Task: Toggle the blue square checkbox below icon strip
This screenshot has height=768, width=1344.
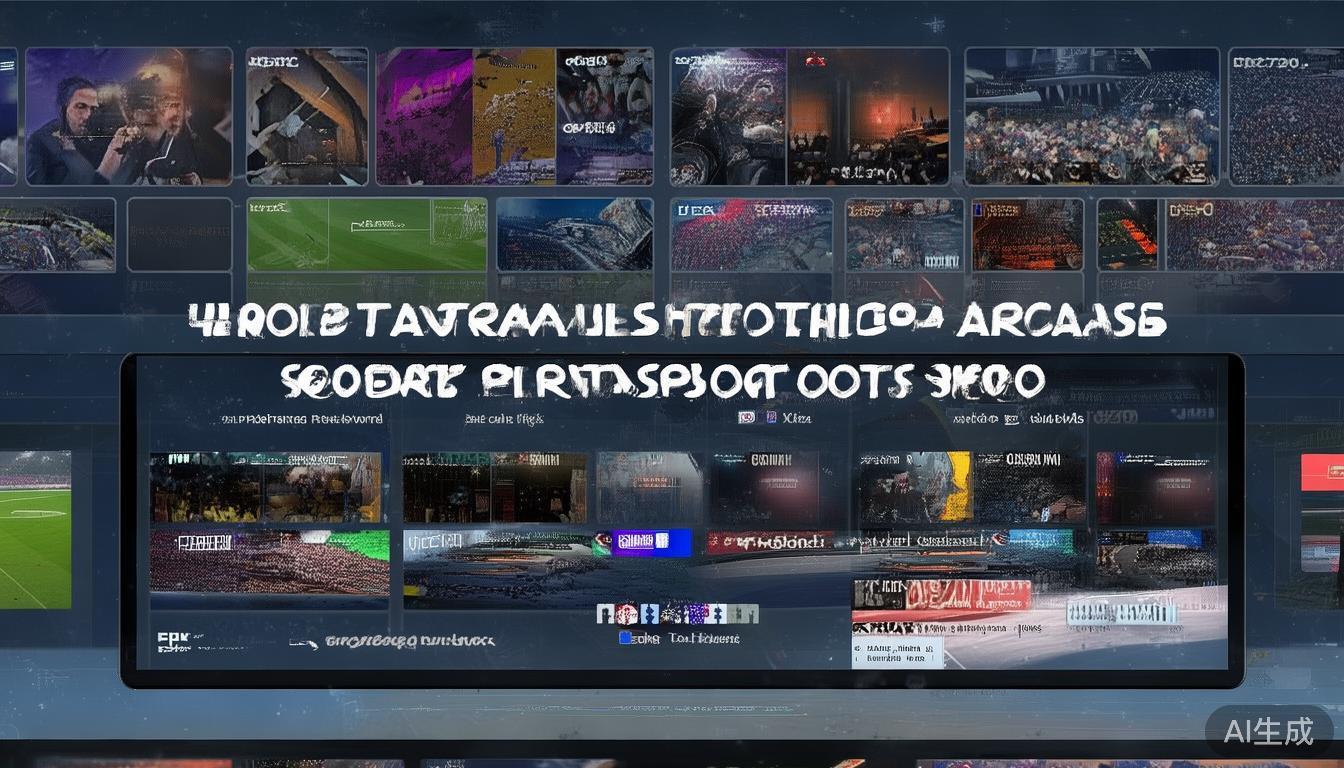Action: point(626,638)
